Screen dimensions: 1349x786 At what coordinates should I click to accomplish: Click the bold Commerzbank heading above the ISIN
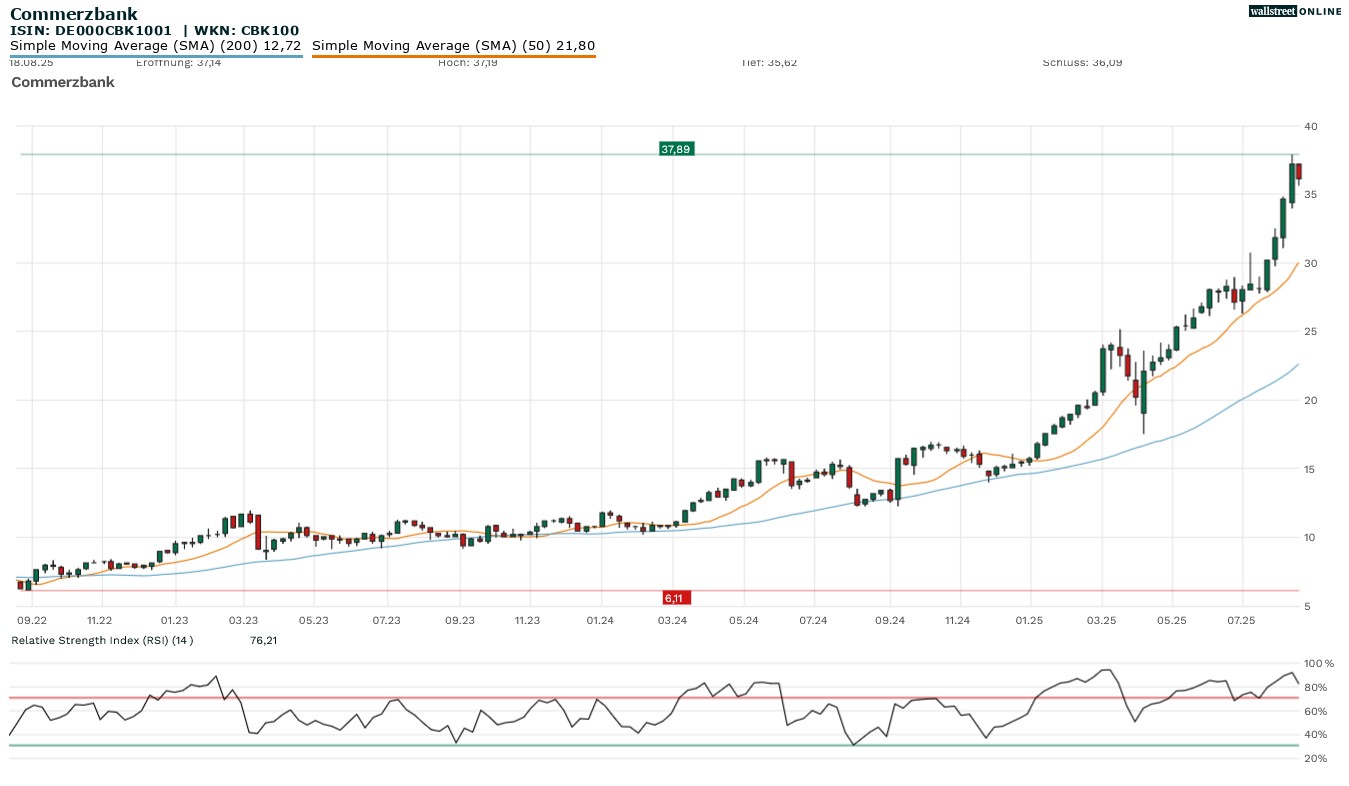coord(74,14)
